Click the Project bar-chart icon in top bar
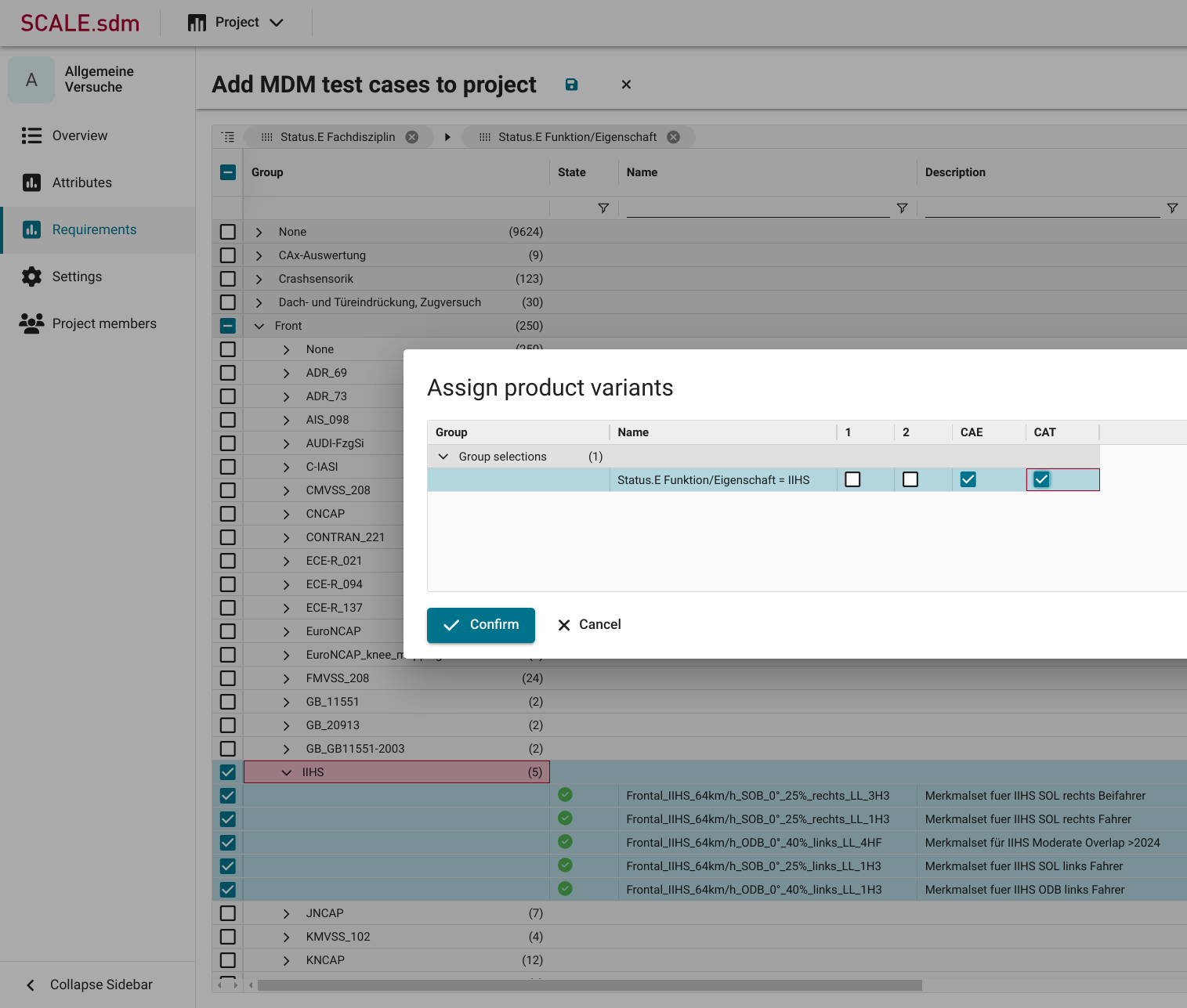1187x1008 pixels. [x=197, y=23]
